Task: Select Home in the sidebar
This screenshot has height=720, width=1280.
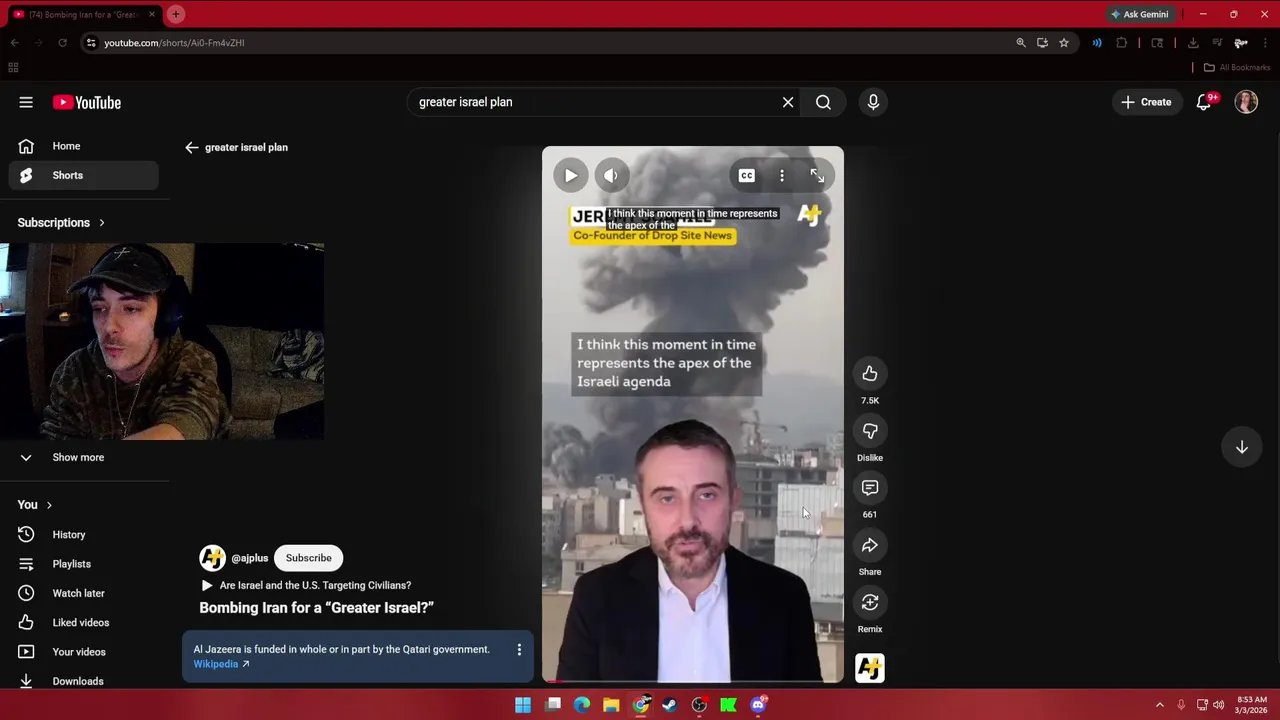Action: coord(84,146)
